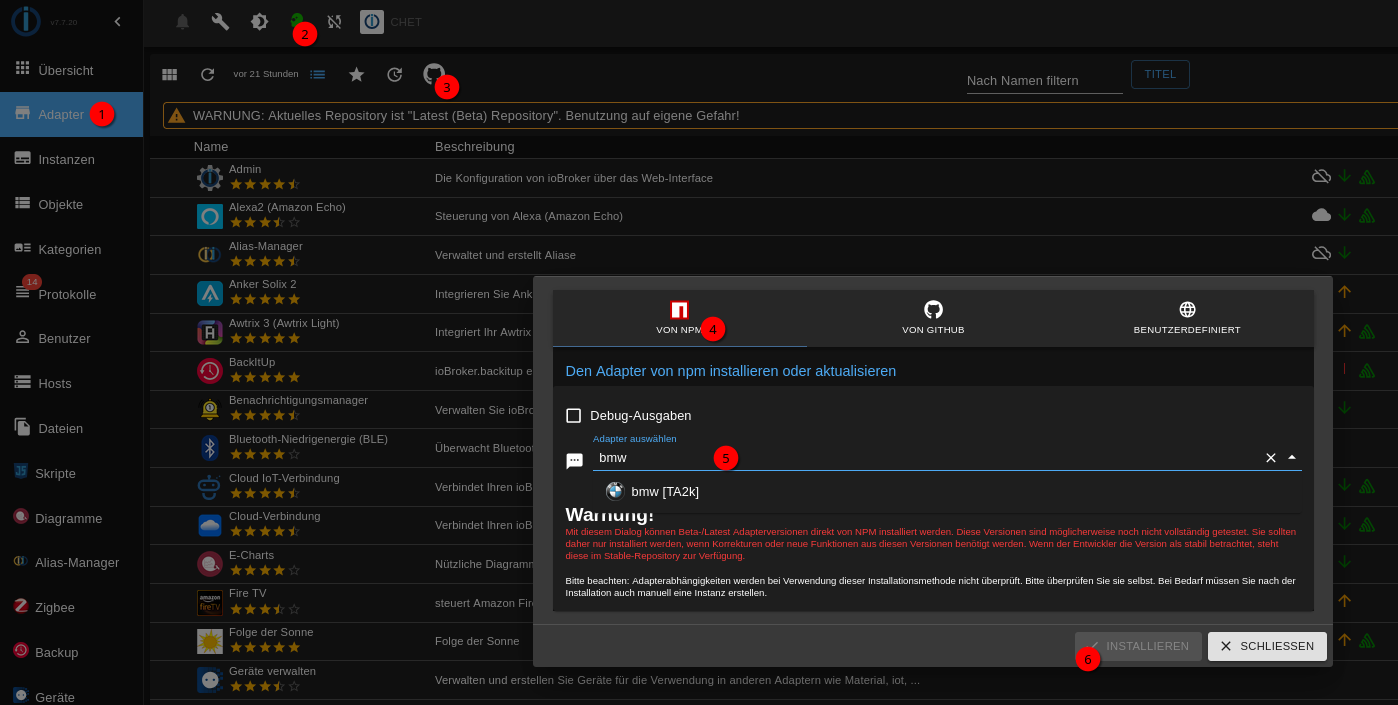Click green Sentry icon in Admin row

[x=1367, y=176]
